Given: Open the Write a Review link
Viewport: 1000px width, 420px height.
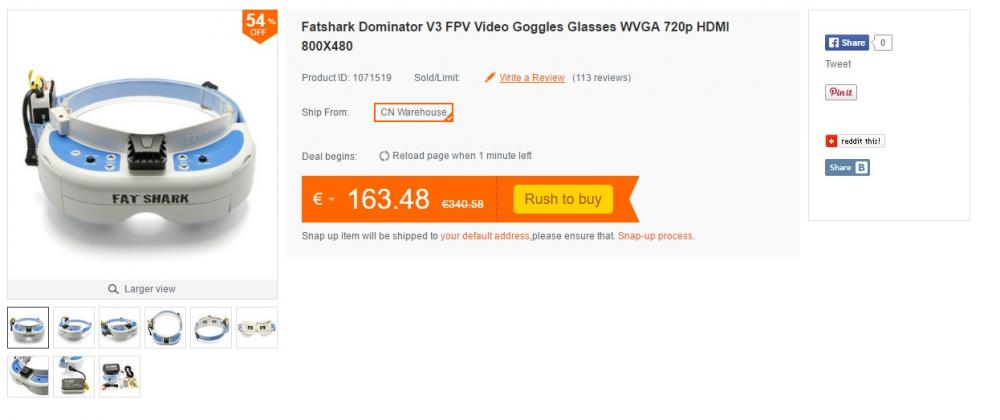Looking at the screenshot, I should click(532, 78).
